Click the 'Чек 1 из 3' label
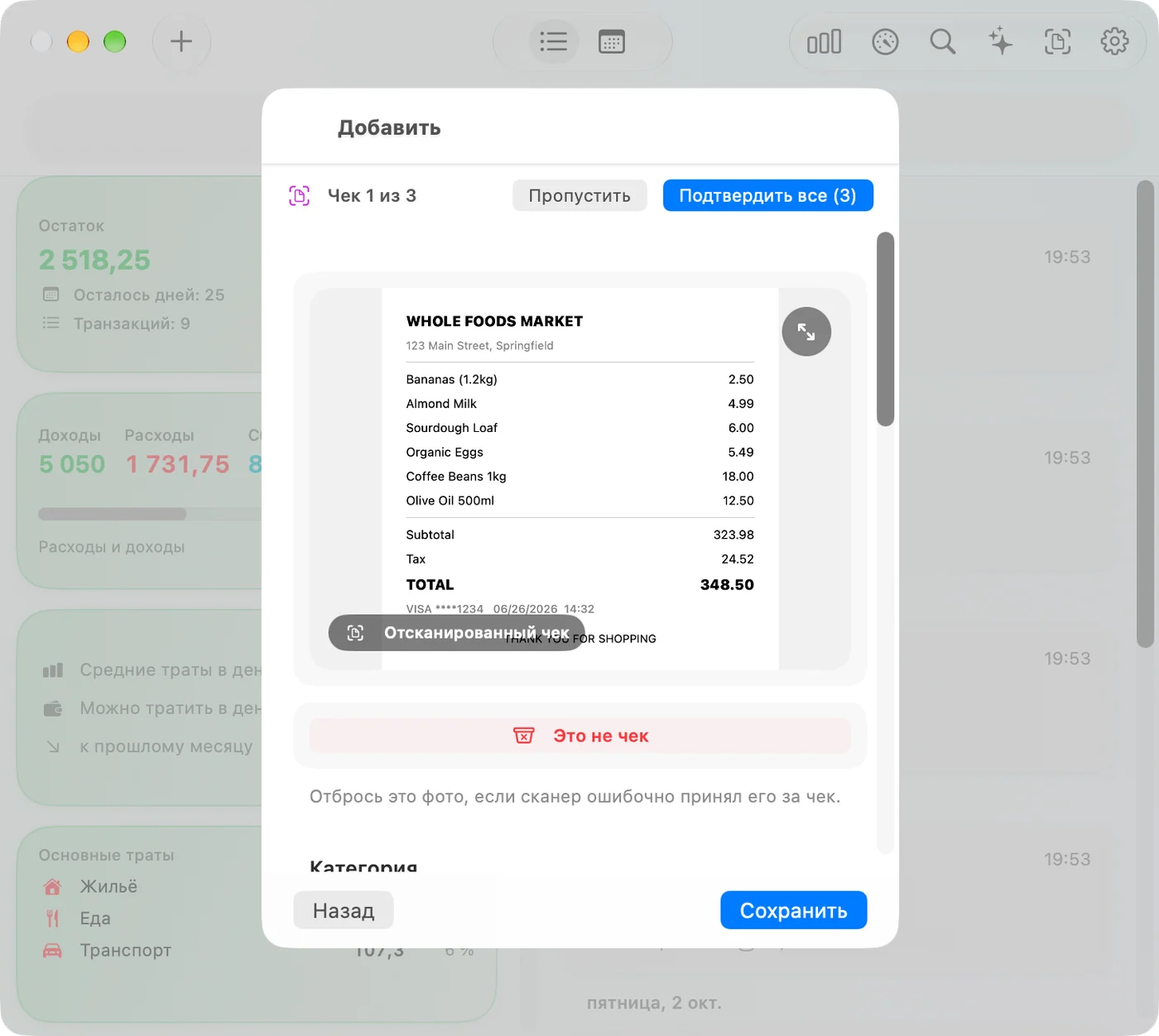This screenshot has height=1036, width=1159. point(372,196)
